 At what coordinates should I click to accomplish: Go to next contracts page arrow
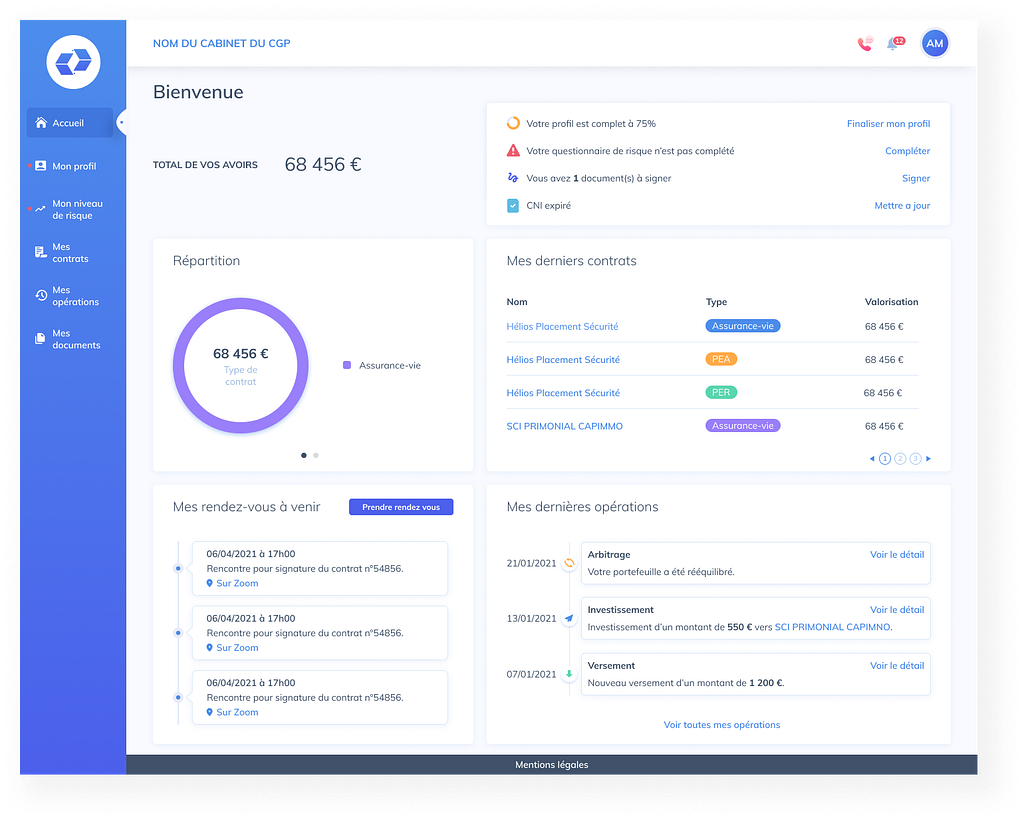[929, 458]
